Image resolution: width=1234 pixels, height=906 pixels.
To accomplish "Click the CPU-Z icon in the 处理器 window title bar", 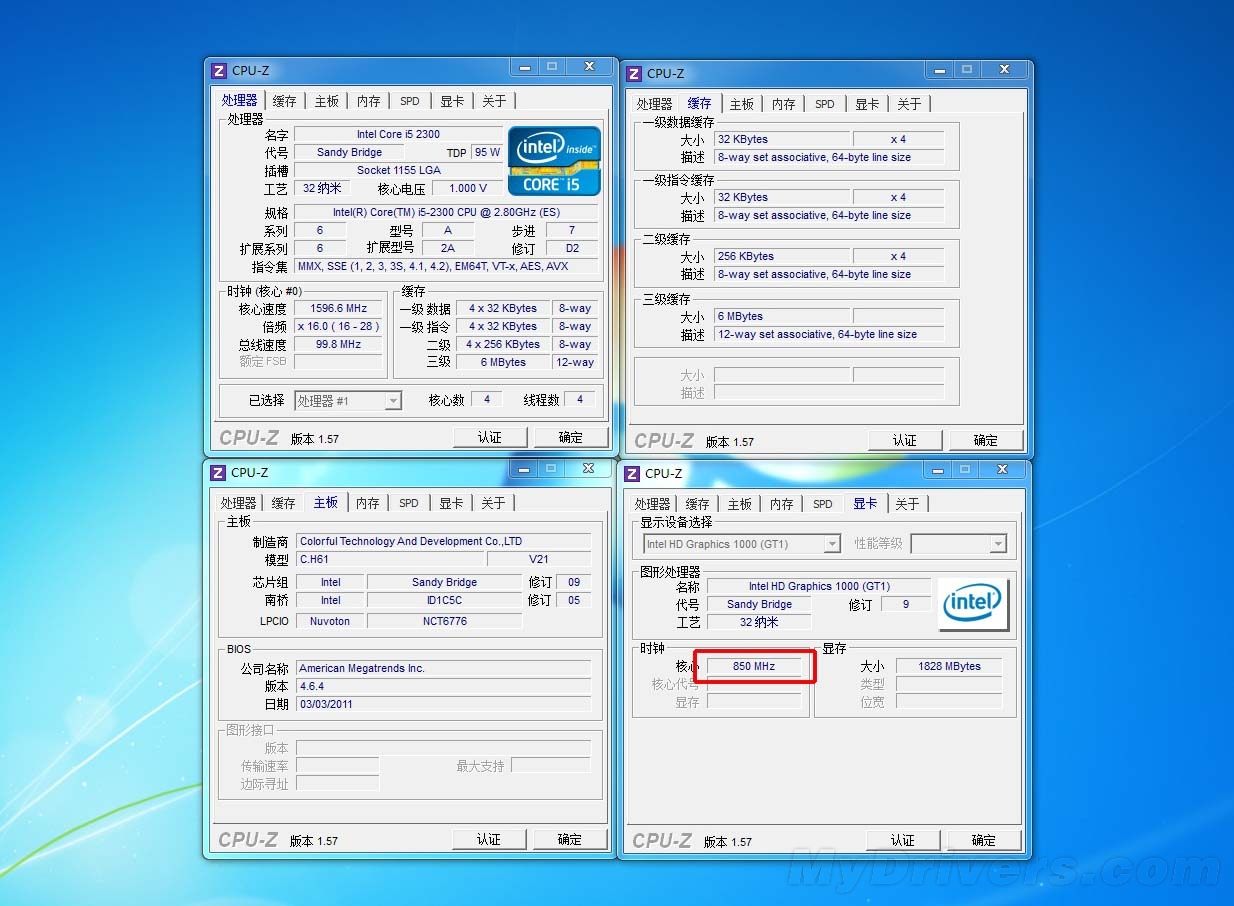I will [x=219, y=71].
